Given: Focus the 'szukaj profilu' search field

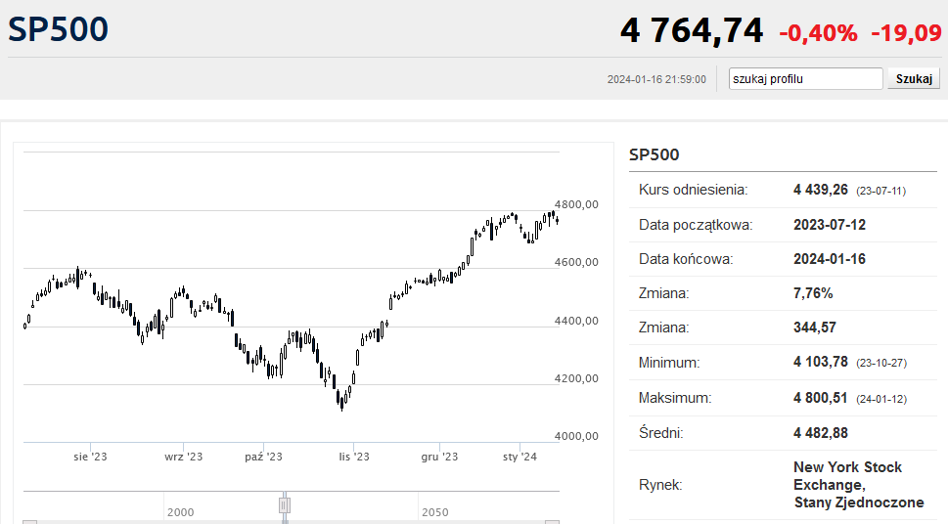Looking at the screenshot, I should (805, 79).
